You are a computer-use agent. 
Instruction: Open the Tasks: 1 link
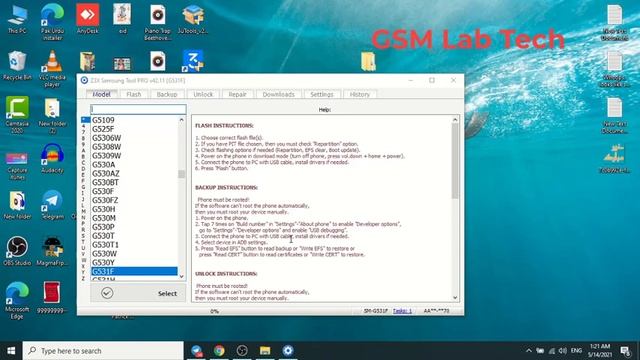tap(402, 311)
